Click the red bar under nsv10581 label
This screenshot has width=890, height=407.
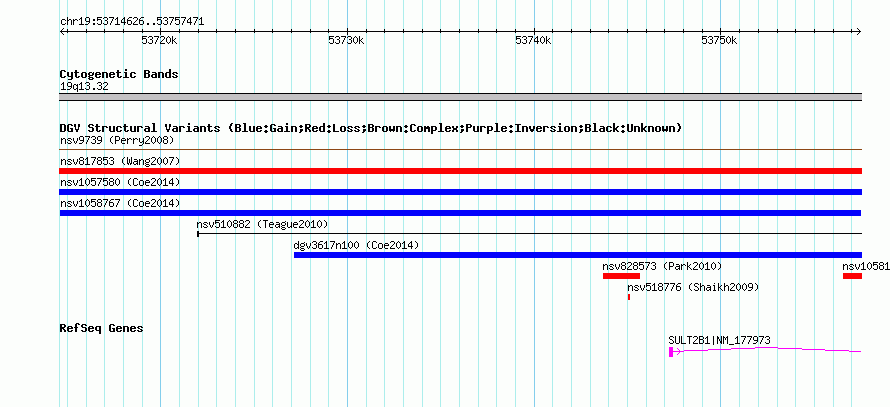[853, 276]
